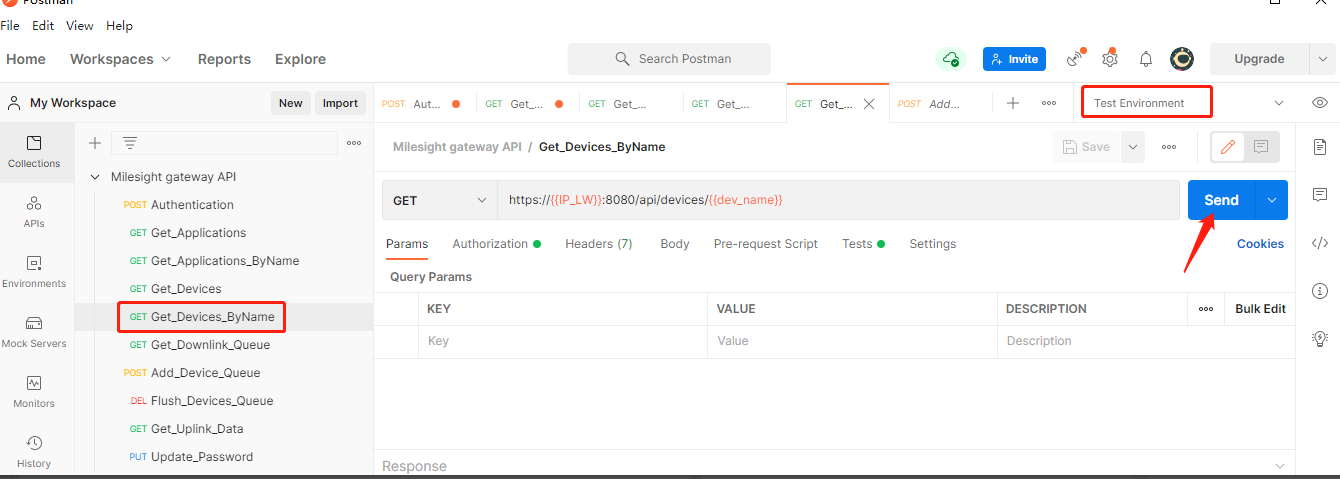Click the Key cell in query params
Screen dimensions: 1340x479
tap(562, 341)
